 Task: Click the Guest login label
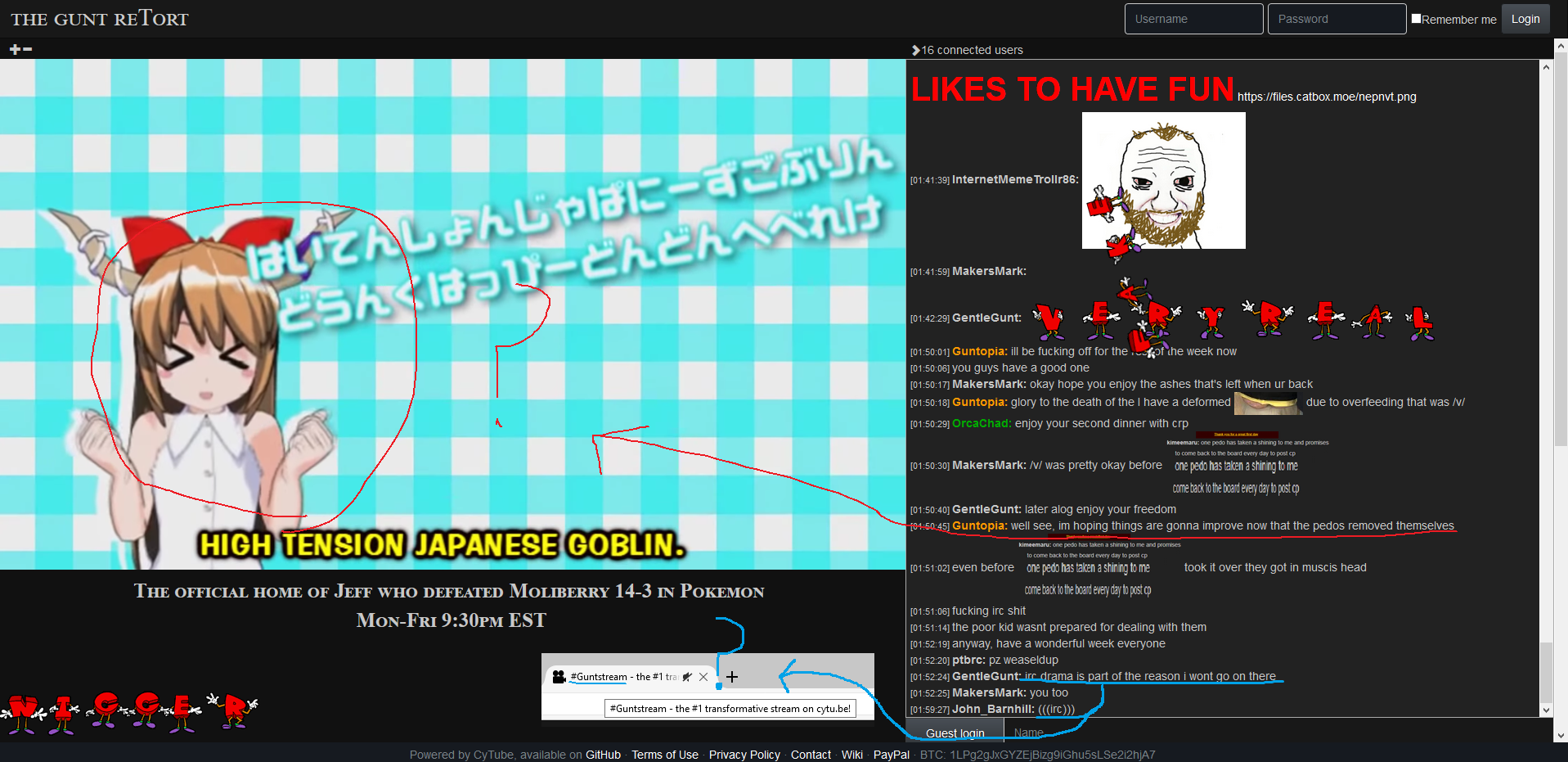click(x=955, y=733)
